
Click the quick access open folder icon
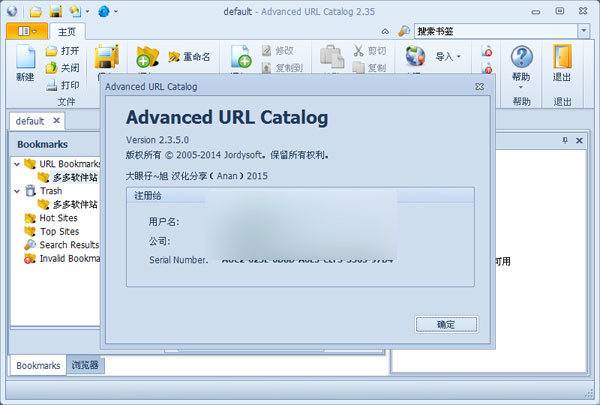(36, 12)
